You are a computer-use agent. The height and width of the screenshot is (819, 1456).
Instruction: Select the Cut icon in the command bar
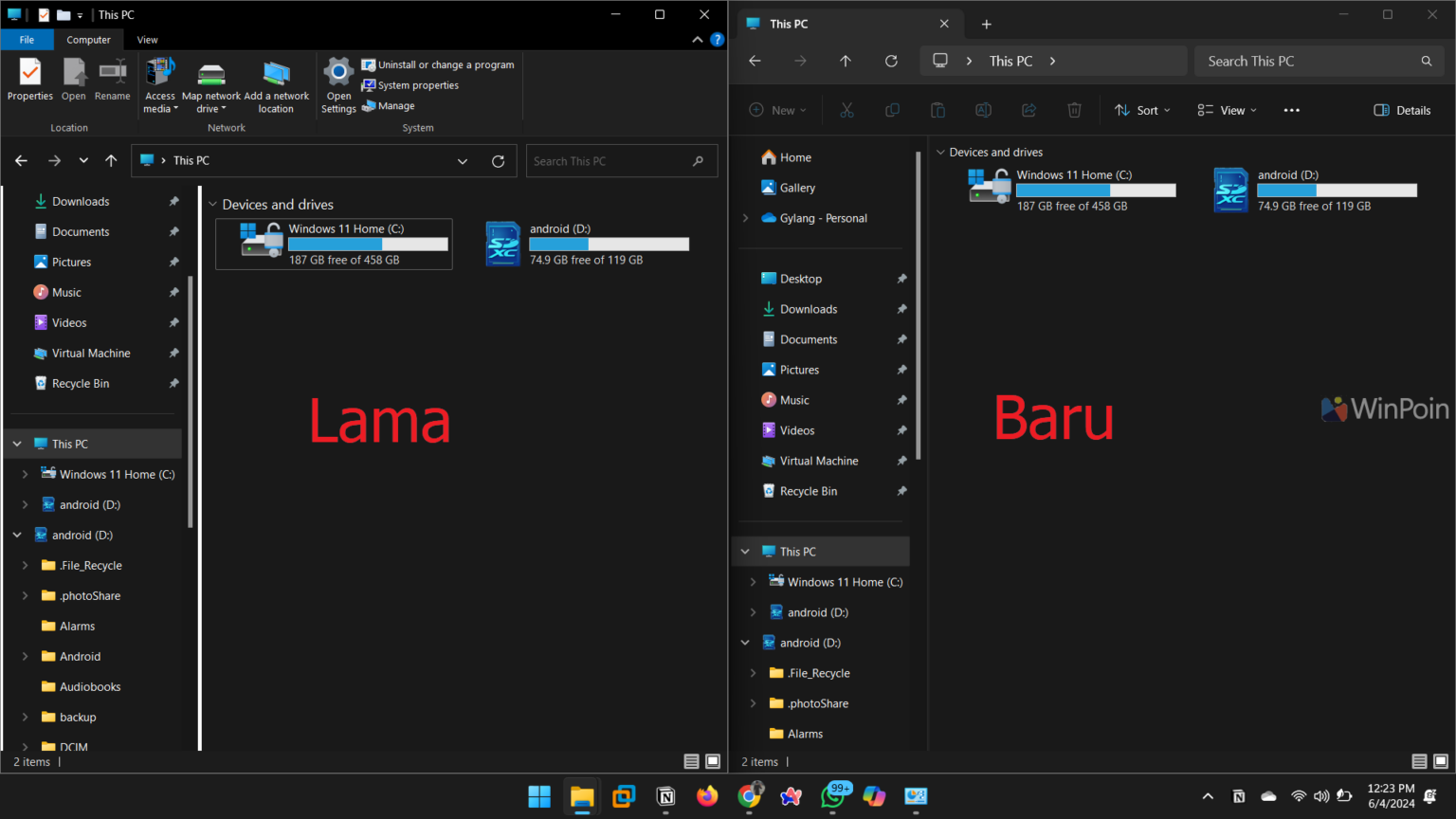pos(846,110)
